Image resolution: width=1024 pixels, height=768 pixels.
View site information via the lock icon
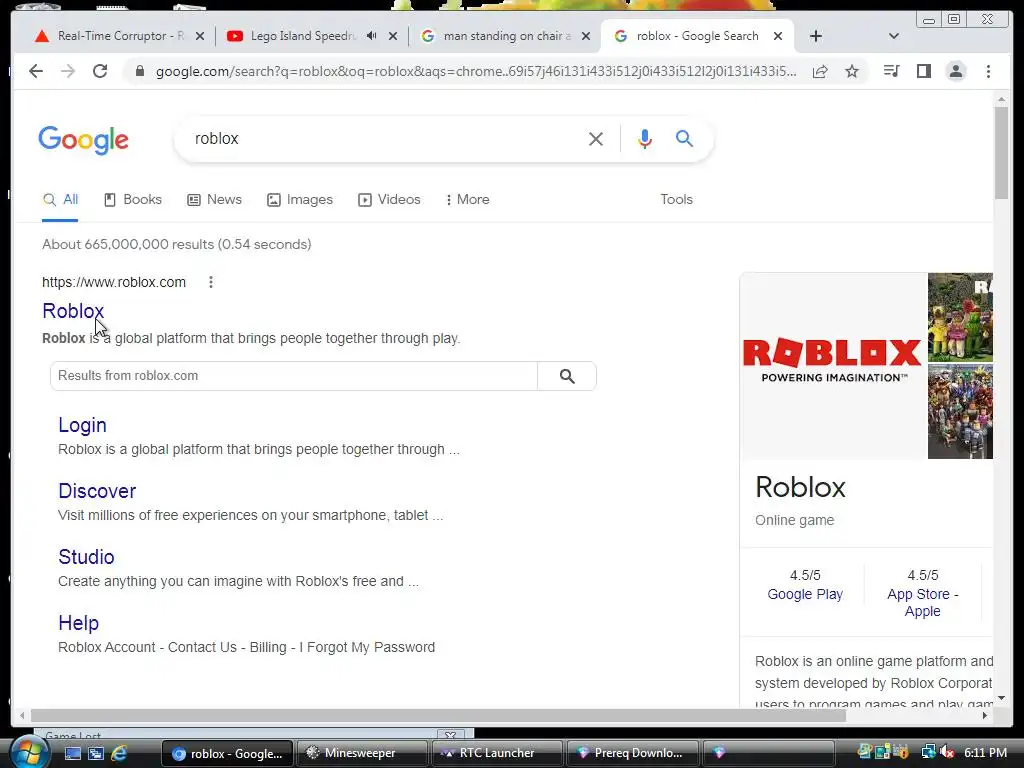[x=139, y=71]
